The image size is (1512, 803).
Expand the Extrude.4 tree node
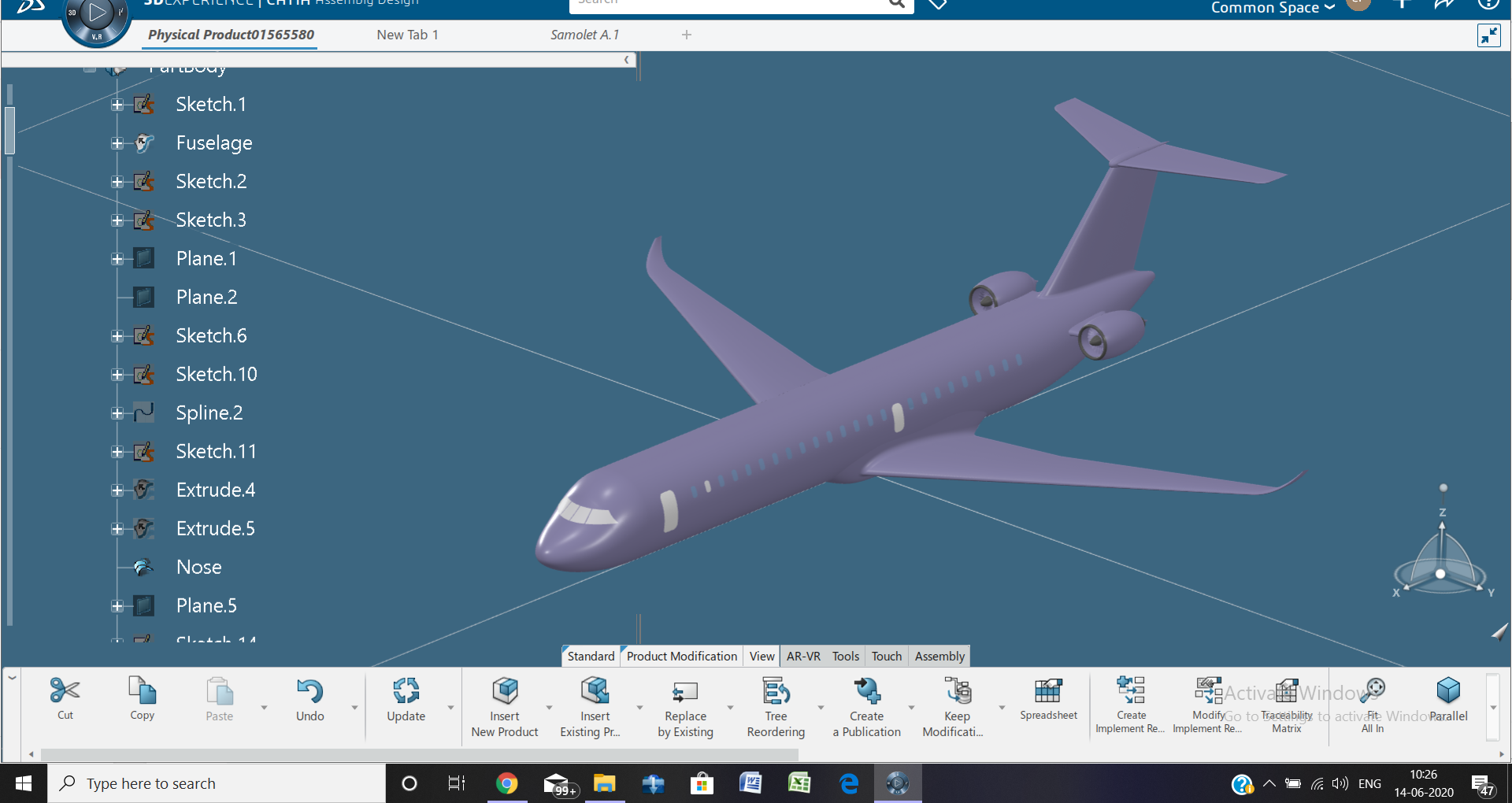click(x=117, y=490)
